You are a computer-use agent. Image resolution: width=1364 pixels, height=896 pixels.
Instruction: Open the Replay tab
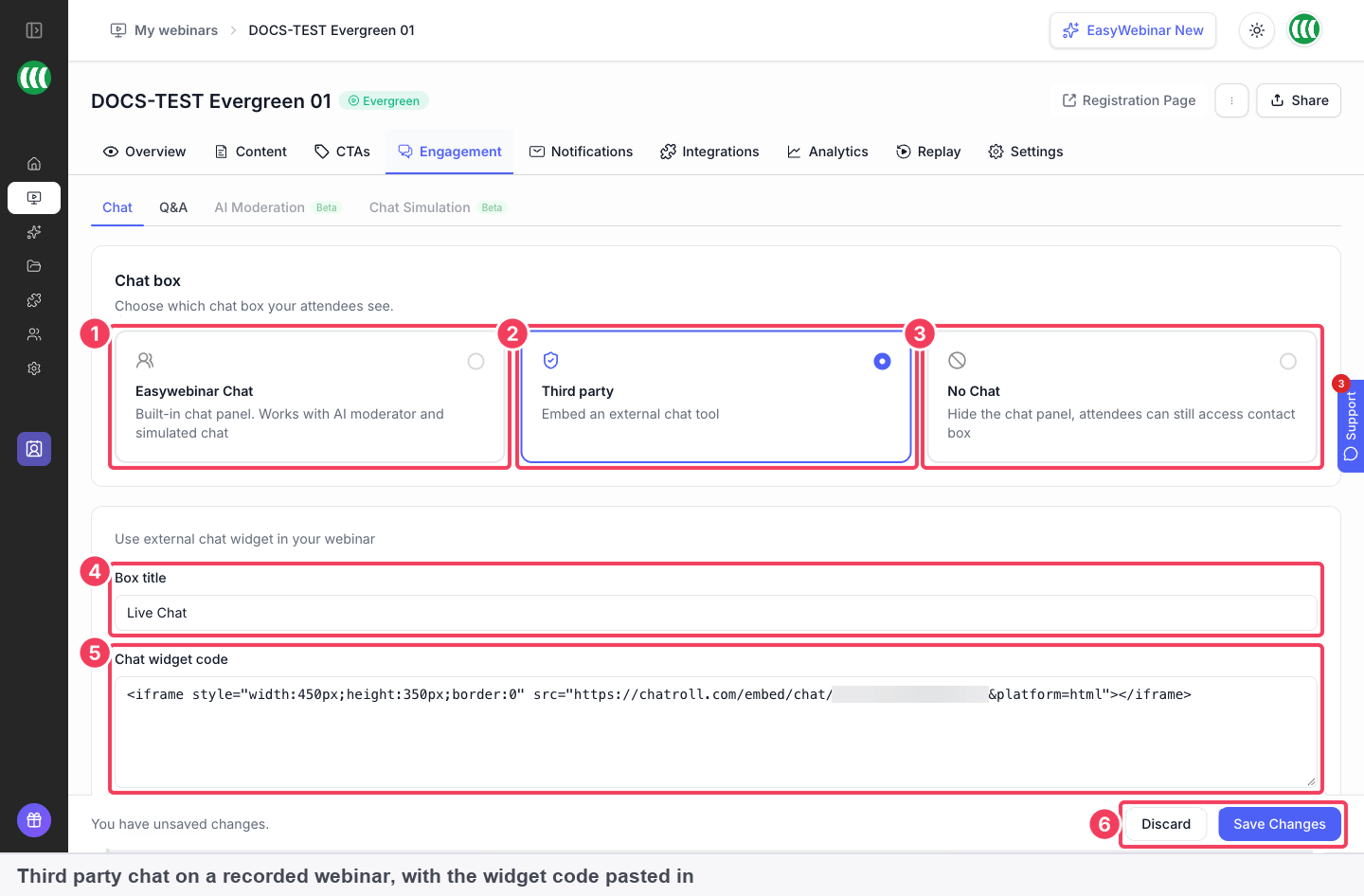(928, 152)
